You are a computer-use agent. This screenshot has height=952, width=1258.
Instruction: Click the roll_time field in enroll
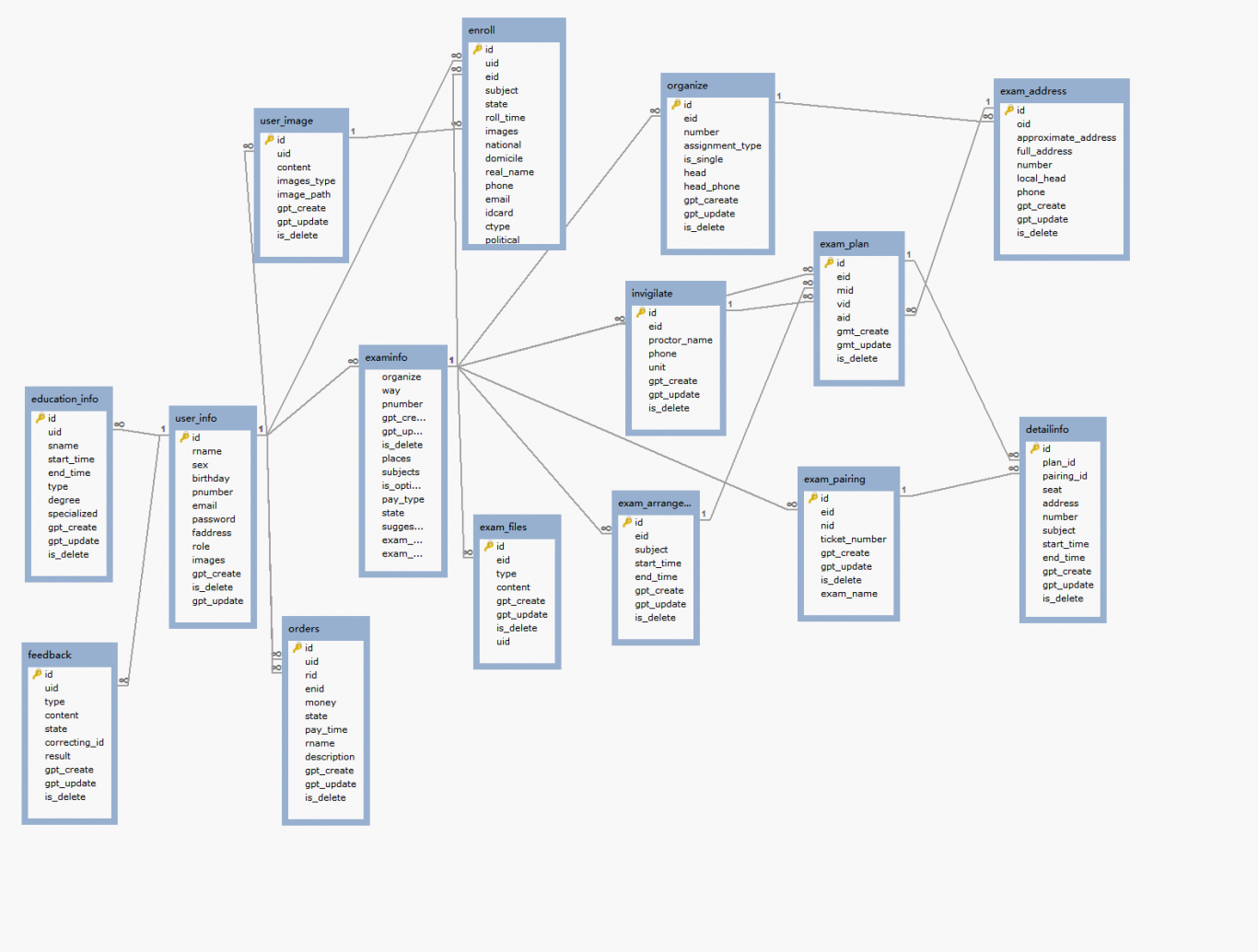click(505, 118)
